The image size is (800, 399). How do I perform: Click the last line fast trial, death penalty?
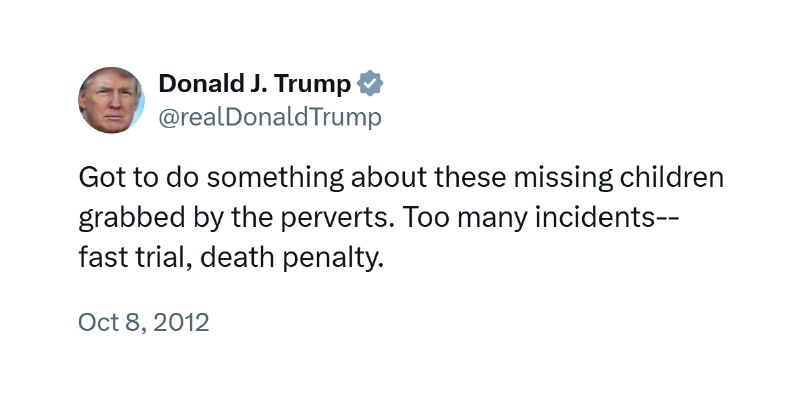[x=231, y=258]
